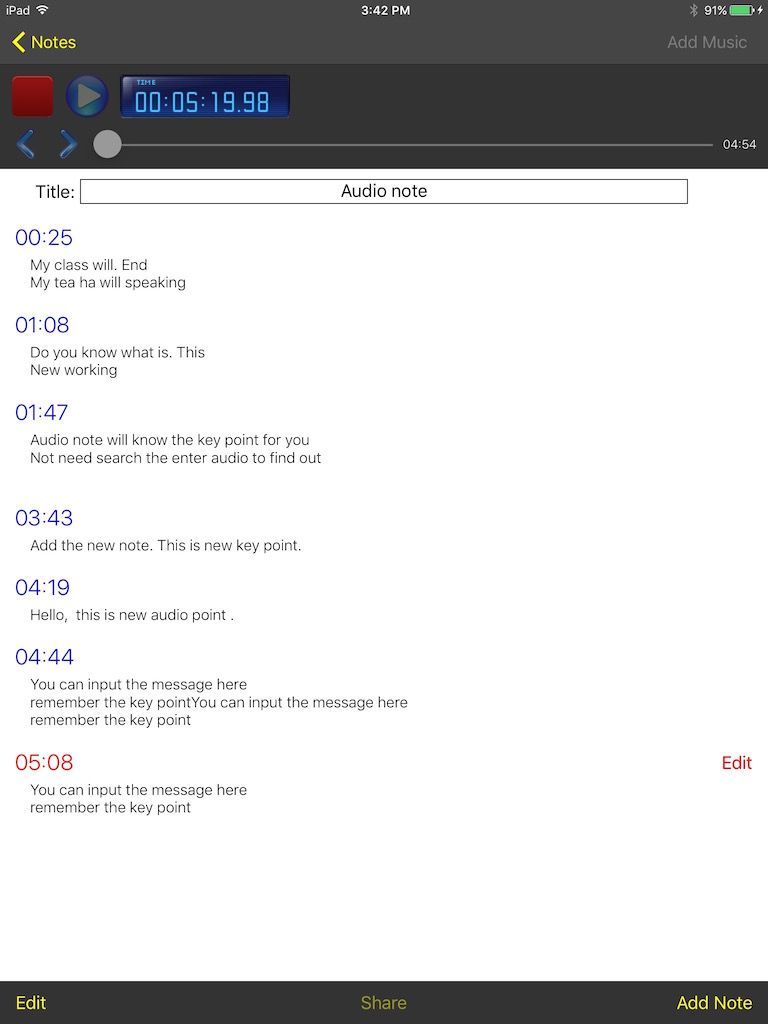This screenshot has height=1024, width=768.
Task: Select text 'Hello, this is new audio point'
Action: (128, 615)
